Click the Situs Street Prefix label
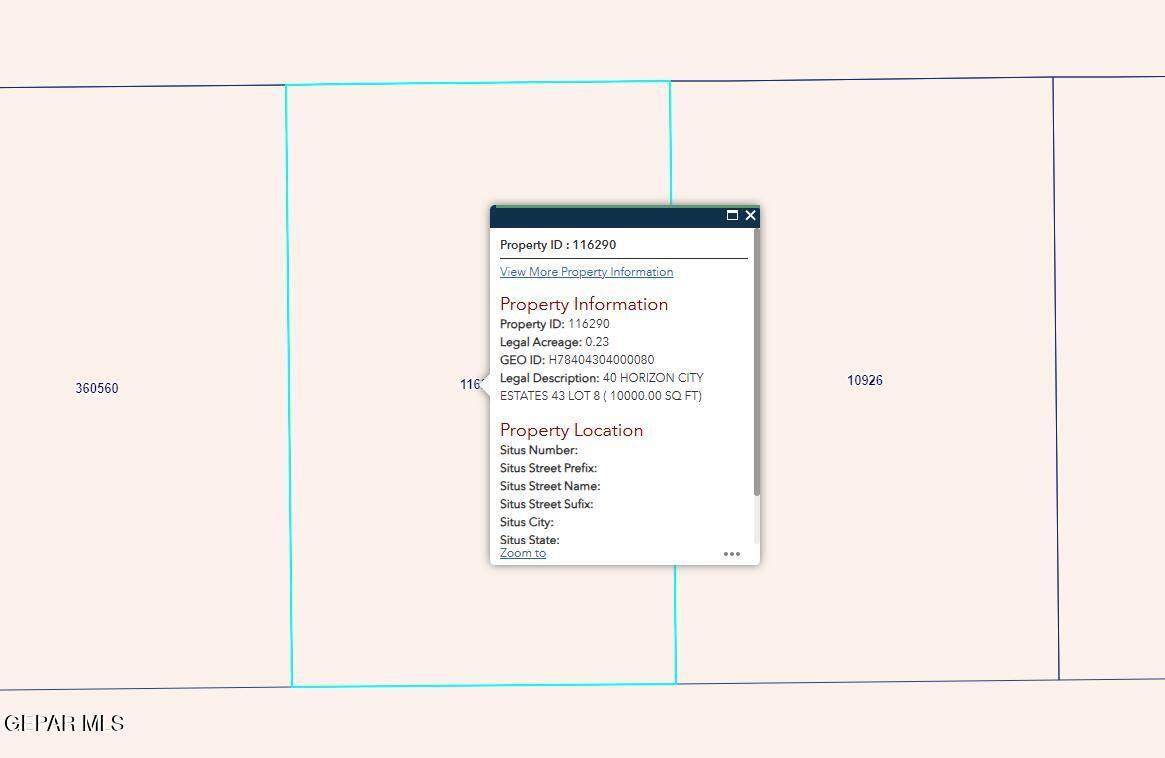Image resolution: width=1165 pixels, height=758 pixels. (x=548, y=467)
